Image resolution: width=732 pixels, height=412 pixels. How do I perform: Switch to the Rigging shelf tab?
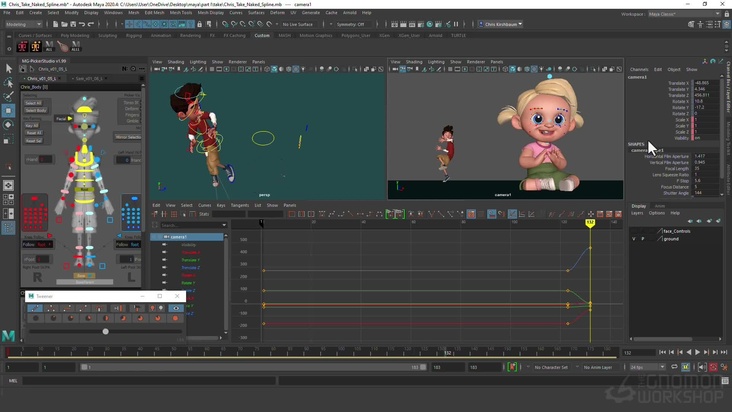(134, 35)
